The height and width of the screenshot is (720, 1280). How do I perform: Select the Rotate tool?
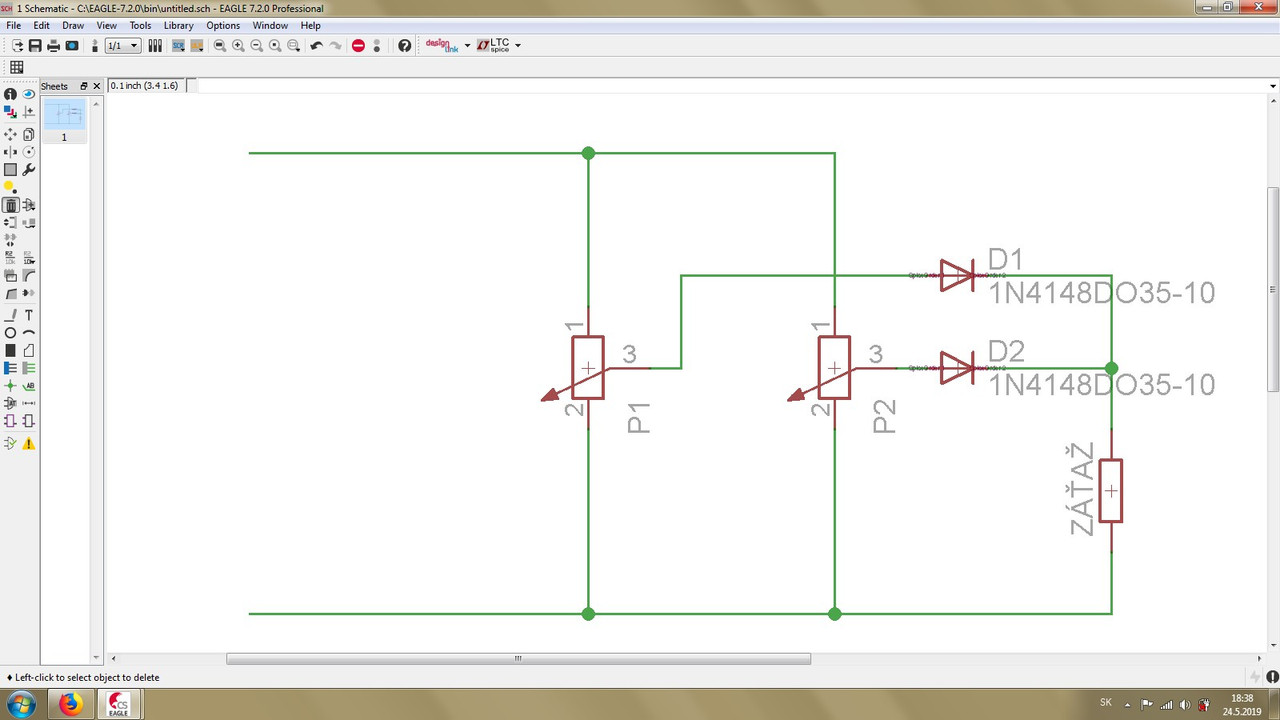tap(29, 152)
